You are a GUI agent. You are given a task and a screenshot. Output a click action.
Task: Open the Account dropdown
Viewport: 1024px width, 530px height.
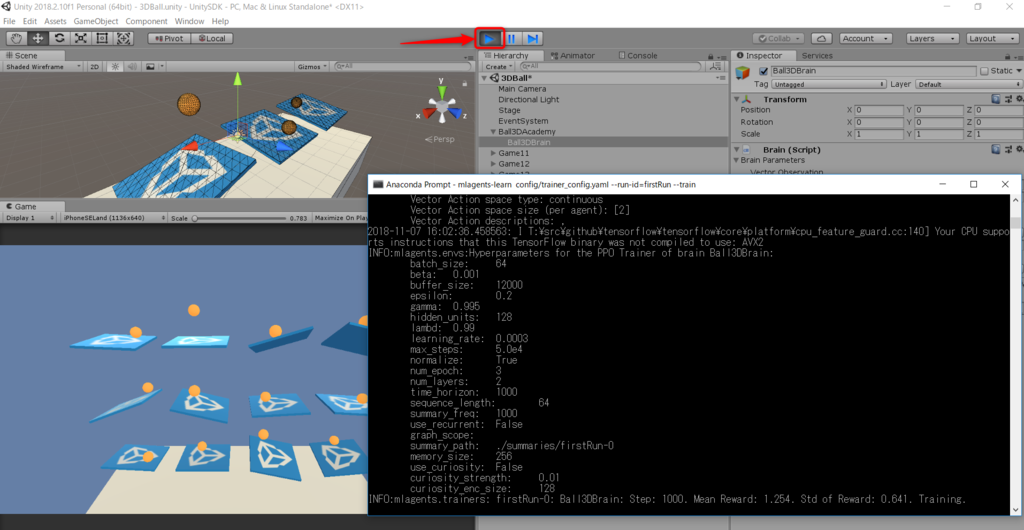866,39
